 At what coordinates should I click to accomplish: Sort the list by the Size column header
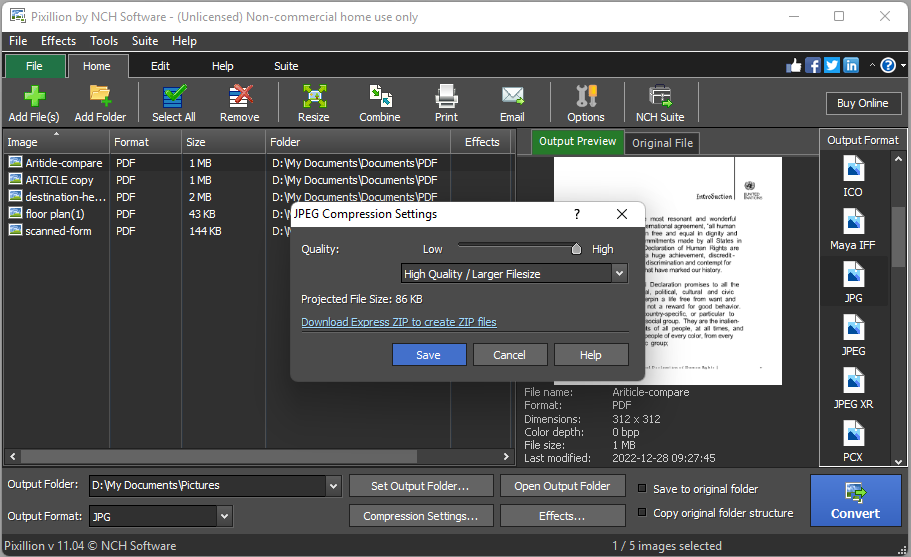pos(223,142)
